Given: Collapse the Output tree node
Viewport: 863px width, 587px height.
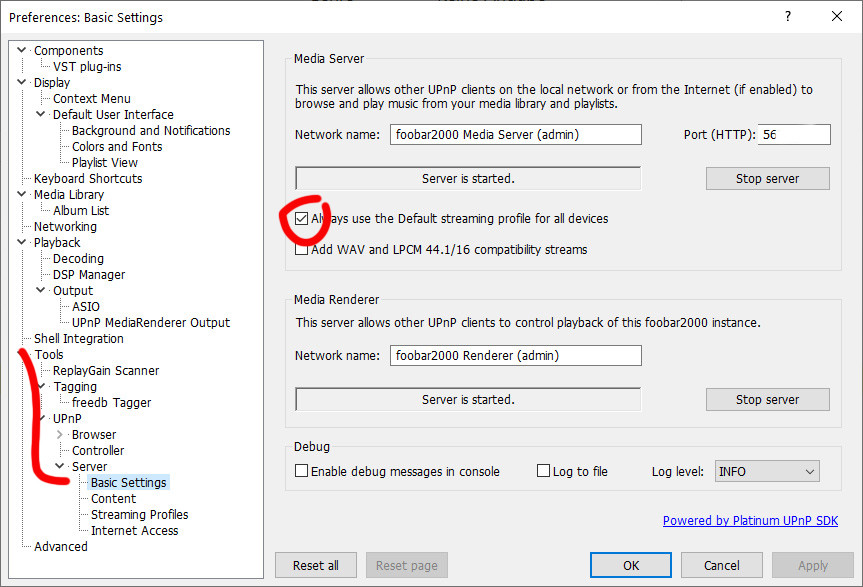Looking at the screenshot, I should click(41, 291).
